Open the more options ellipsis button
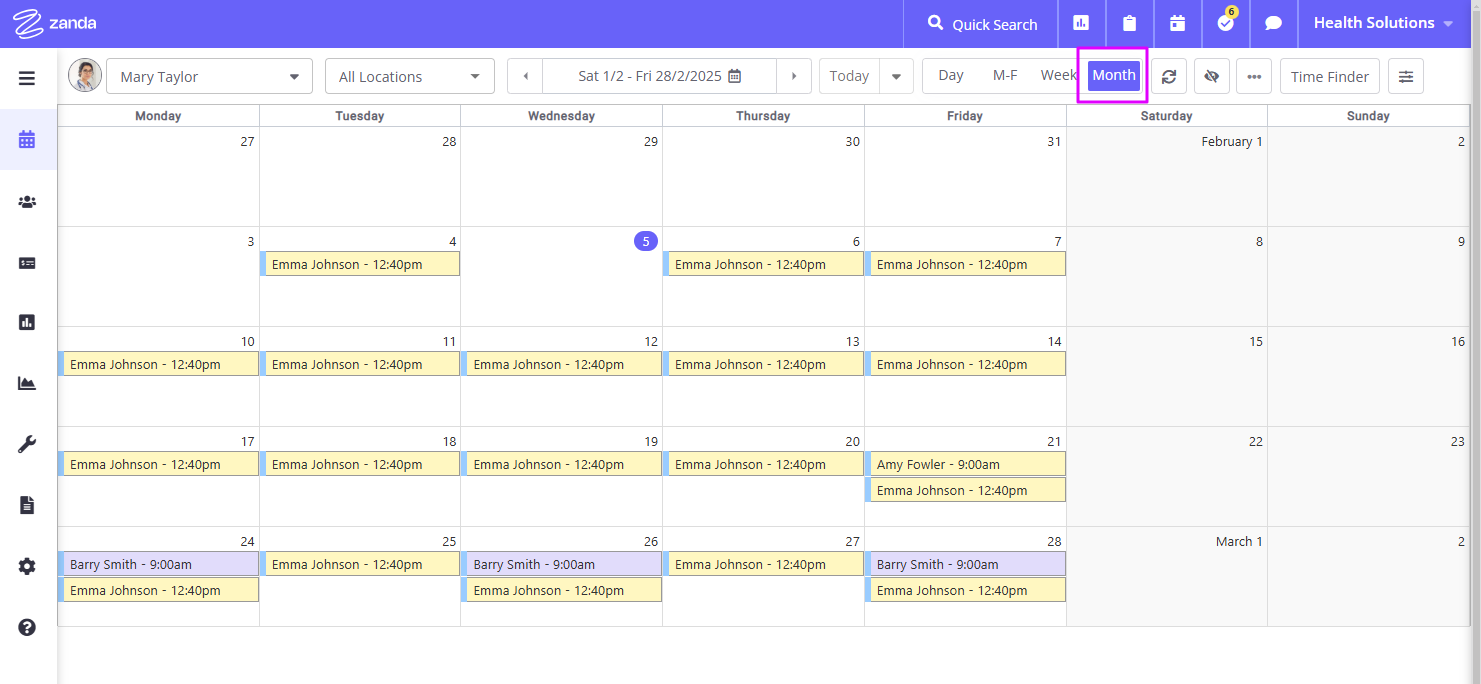The height and width of the screenshot is (684, 1481). click(1254, 76)
